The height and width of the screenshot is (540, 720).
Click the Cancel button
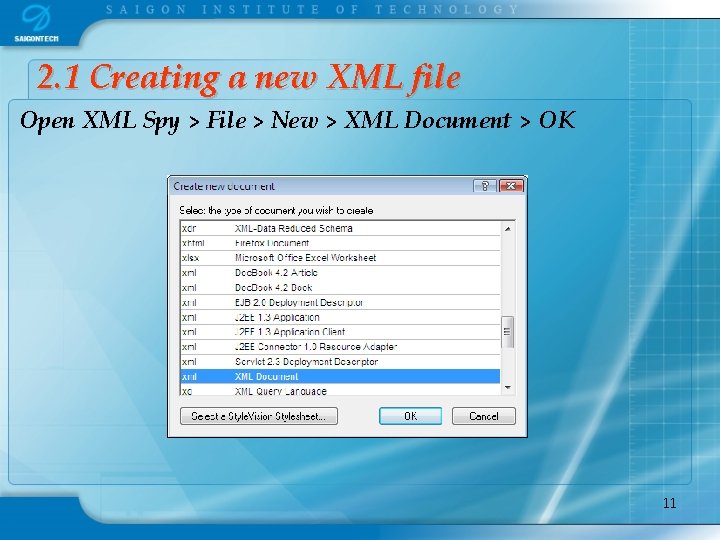click(x=484, y=416)
